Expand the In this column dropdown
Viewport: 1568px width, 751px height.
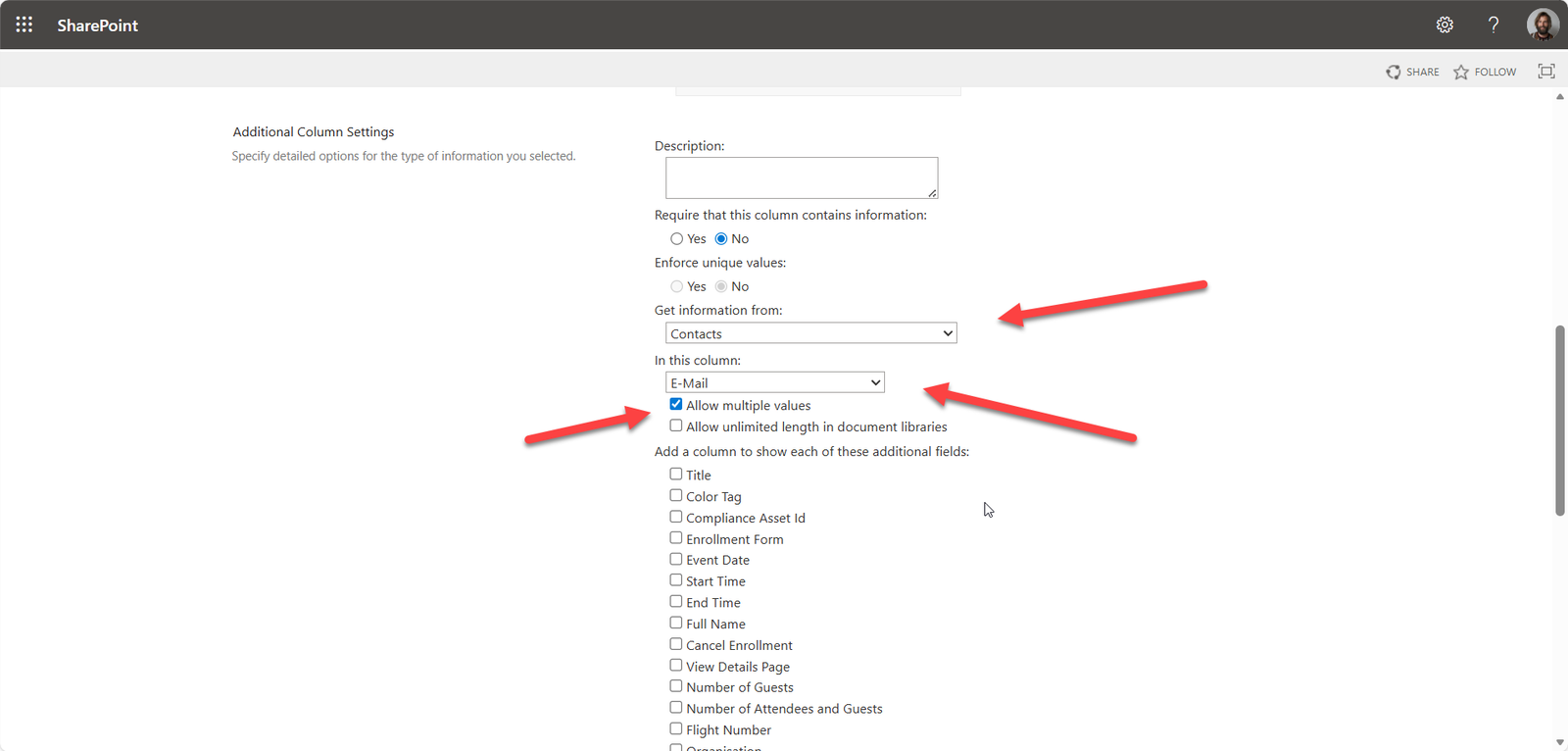(x=774, y=382)
